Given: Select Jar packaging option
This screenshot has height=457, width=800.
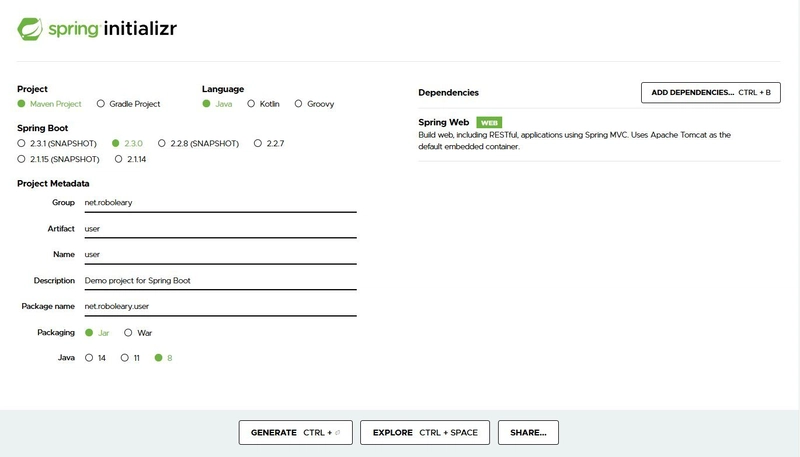Looking at the screenshot, I should (89, 333).
